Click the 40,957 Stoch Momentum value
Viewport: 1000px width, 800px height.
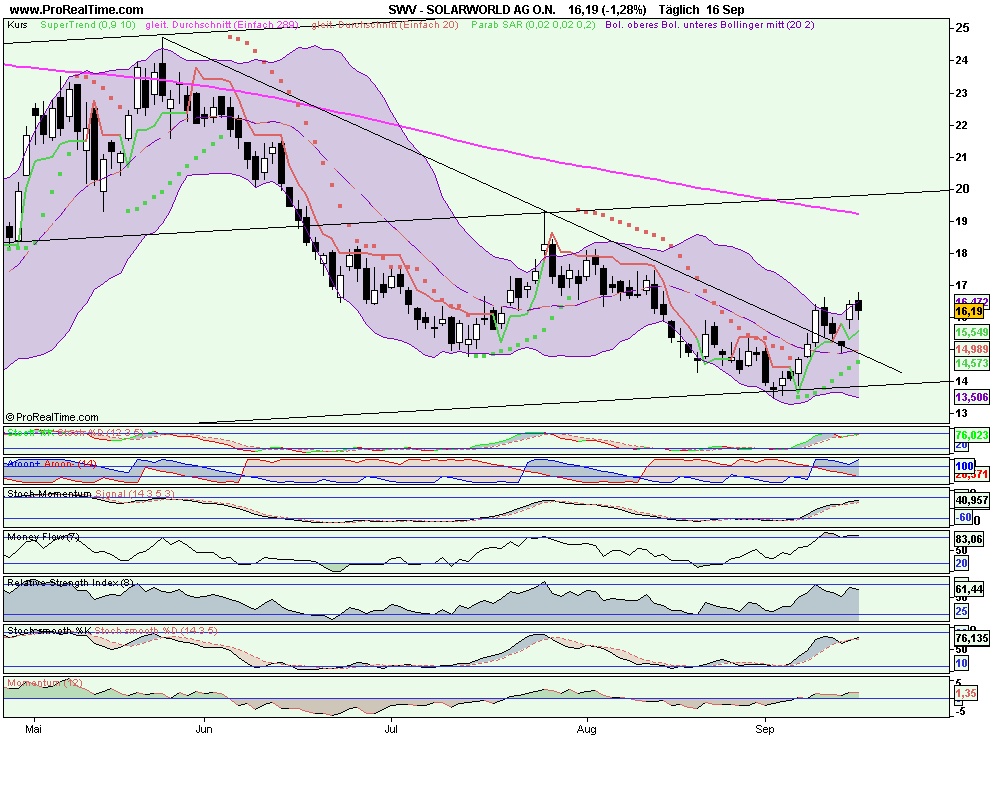[x=971, y=501]
